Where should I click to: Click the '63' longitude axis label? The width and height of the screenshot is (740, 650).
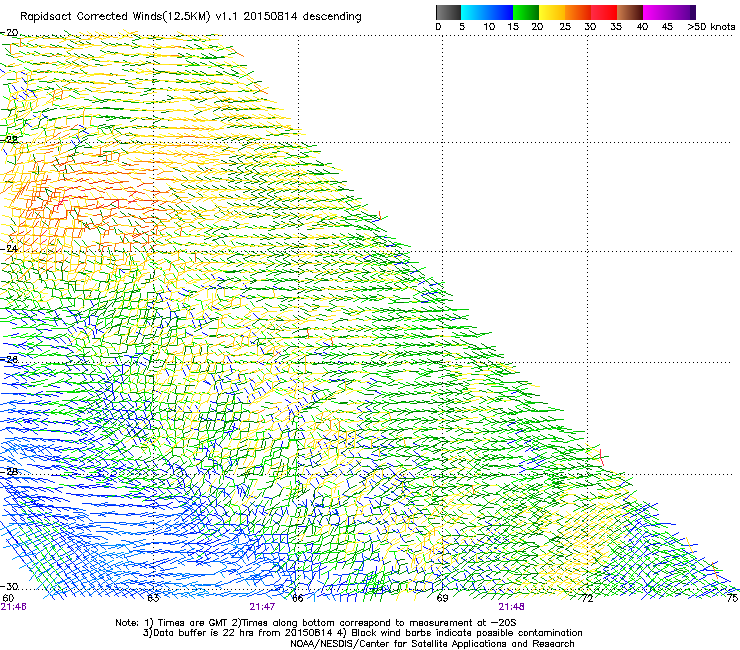153,598
